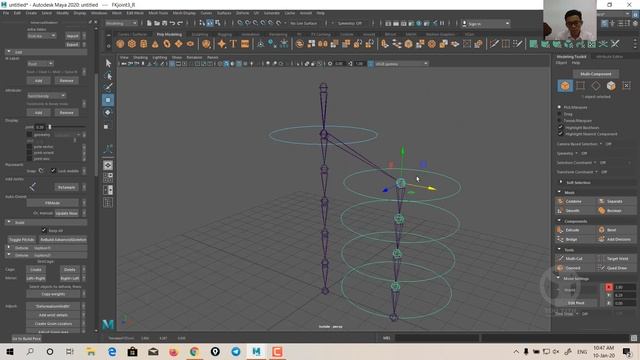Click the Open Scene folder icon
The width and height of the screenshot is (640, 360).
pyautogui.click(x=157, y=23)
